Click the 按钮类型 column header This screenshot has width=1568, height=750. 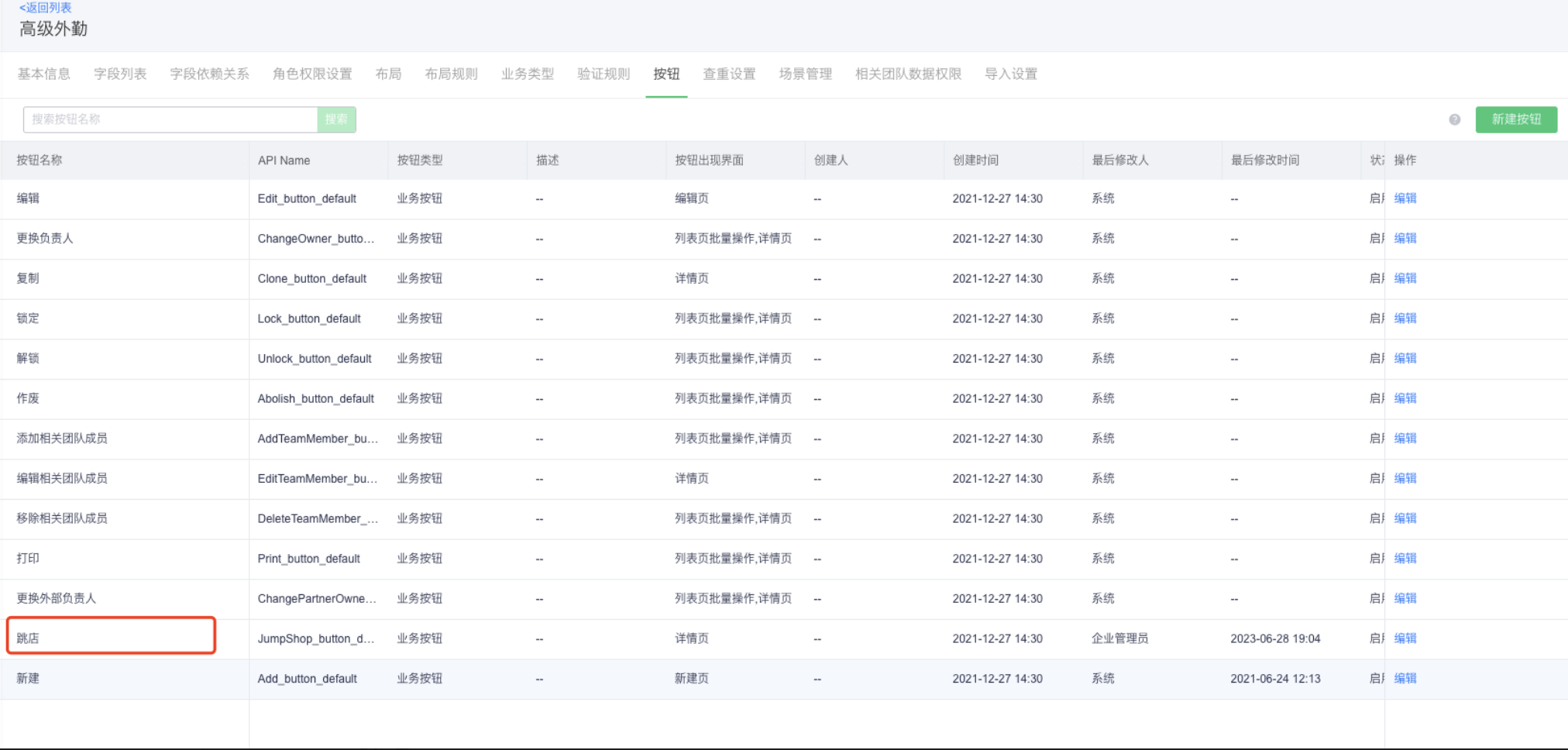point(420,160)
